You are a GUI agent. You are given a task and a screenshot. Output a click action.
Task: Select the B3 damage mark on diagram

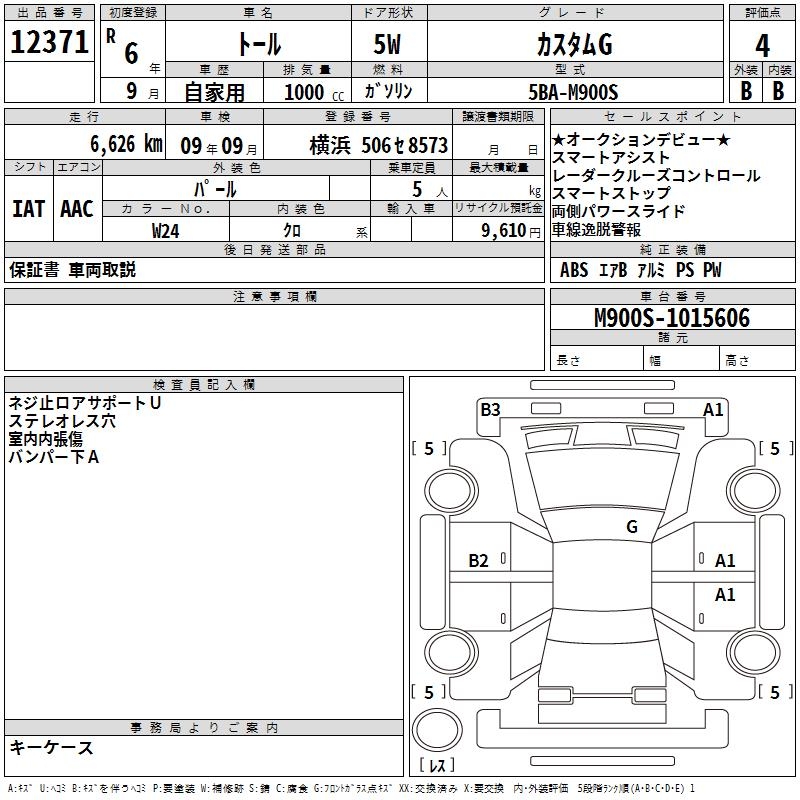pos(490,410)
